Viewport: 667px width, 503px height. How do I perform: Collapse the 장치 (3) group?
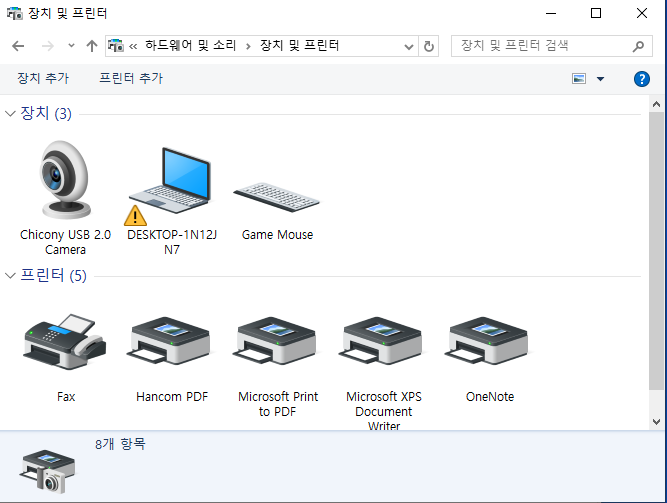click(10, 114)
